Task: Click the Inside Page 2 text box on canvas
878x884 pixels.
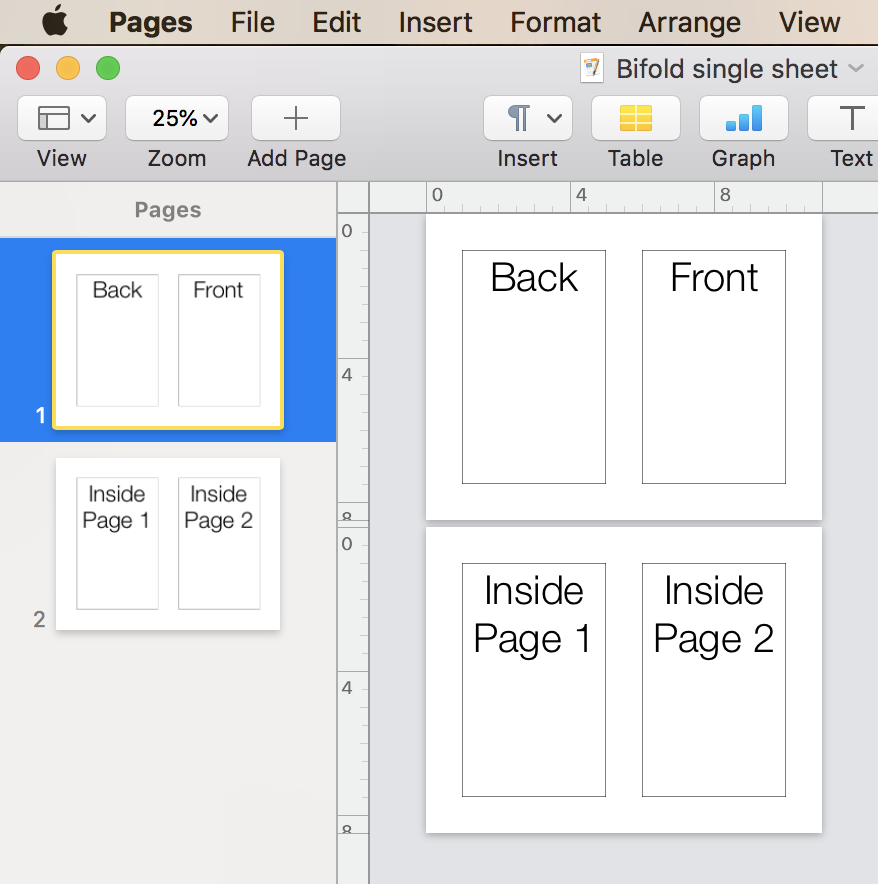Action: (714, 680)
